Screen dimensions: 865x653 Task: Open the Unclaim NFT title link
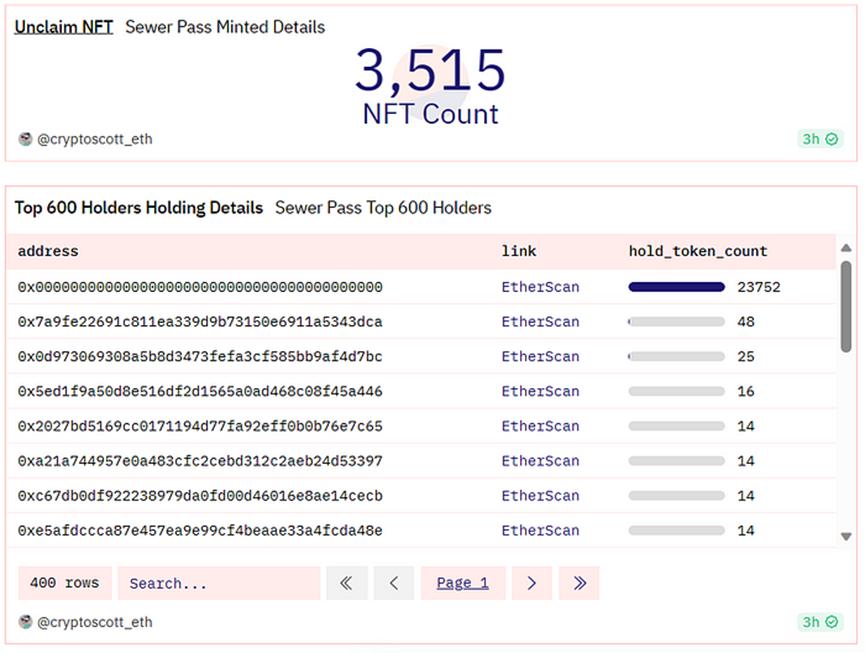point(64,27)
